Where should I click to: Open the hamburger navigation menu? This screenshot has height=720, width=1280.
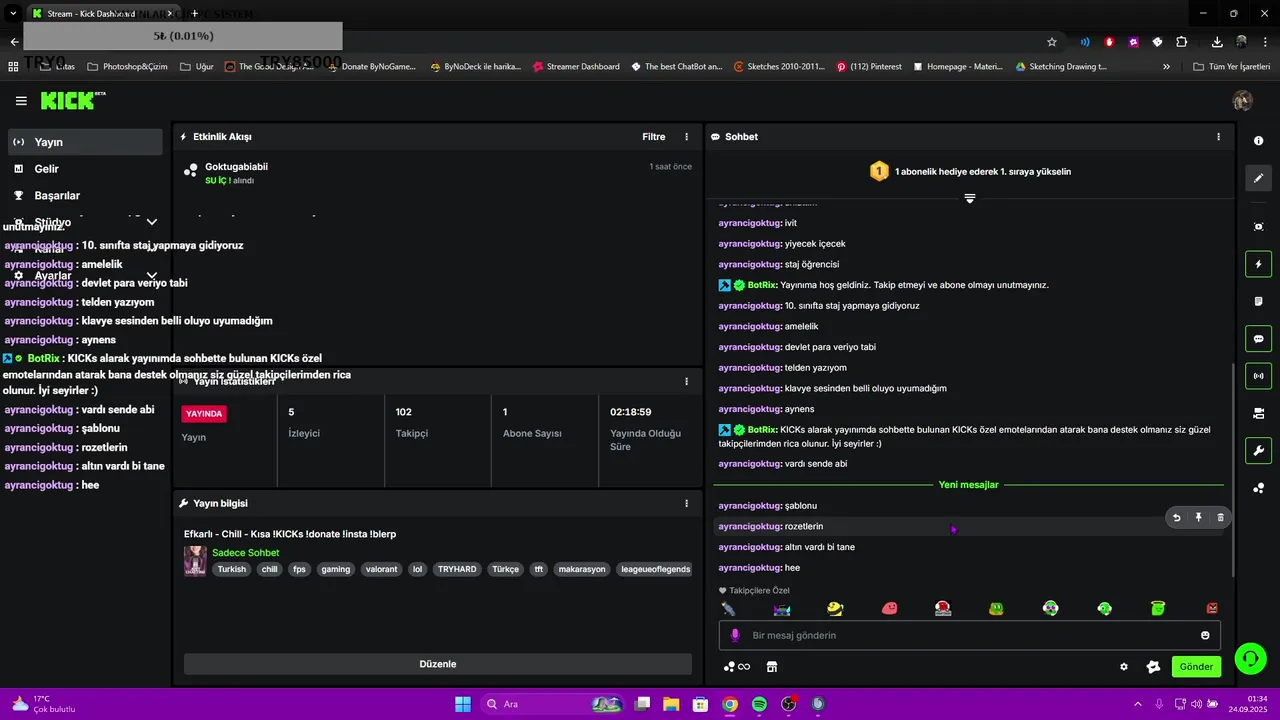21,101
